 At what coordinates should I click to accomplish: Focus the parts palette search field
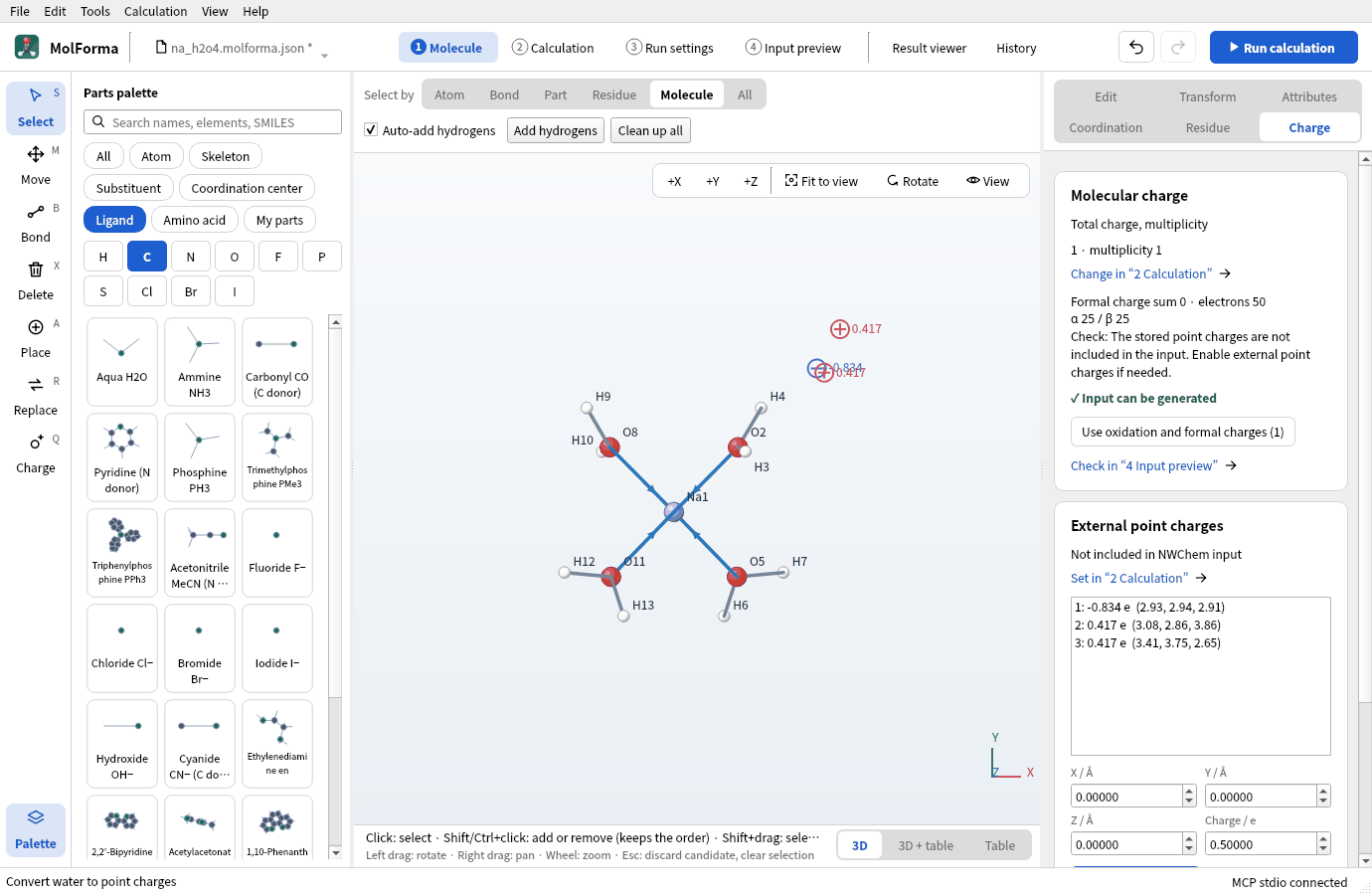(213, 122)
